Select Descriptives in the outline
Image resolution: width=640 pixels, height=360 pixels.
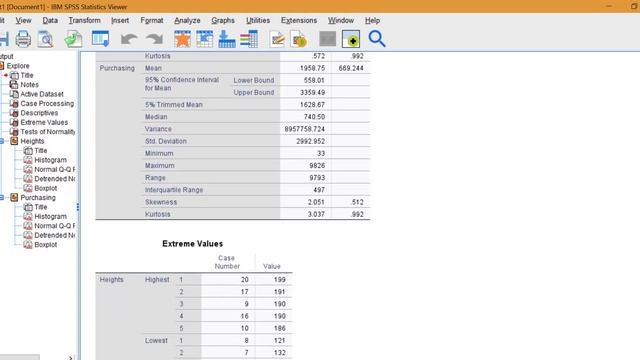[39, 113]
